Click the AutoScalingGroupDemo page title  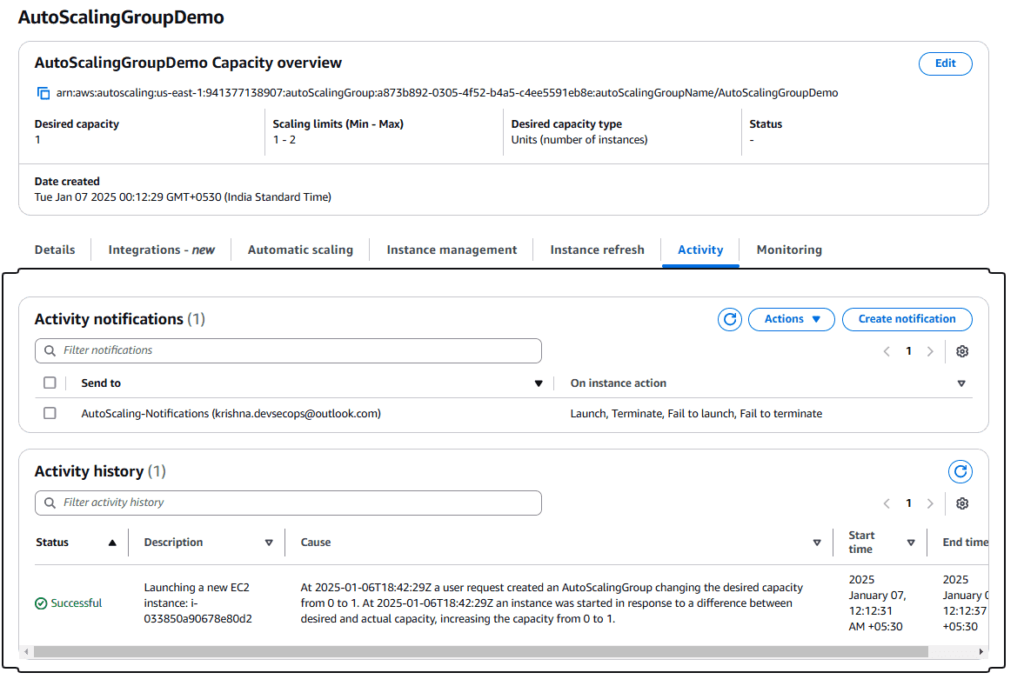click(121, 17)
